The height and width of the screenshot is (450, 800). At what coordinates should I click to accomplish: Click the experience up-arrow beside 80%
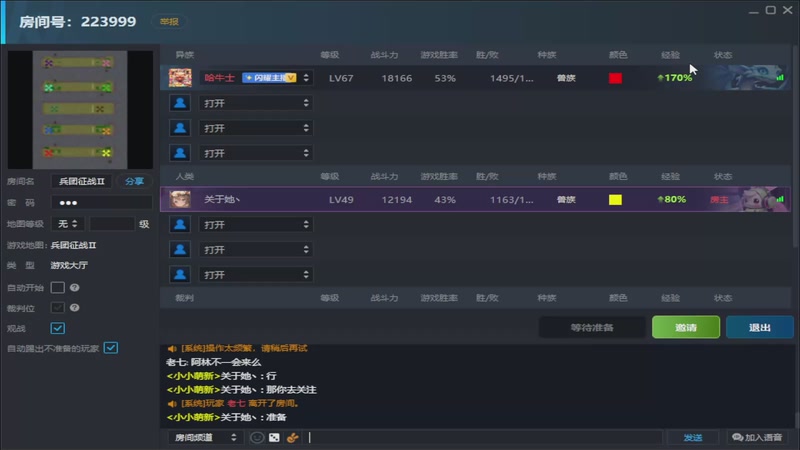tap(660, 199)
